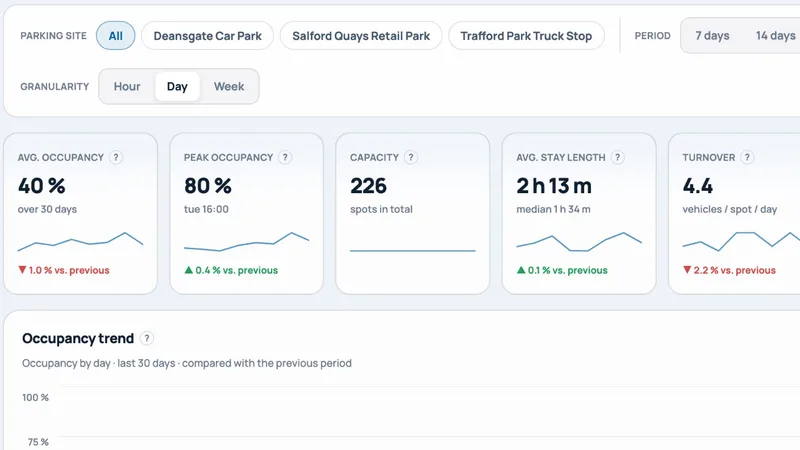800x450 pixels.
Task: Open the Peak Occupancy help icon
Action: click(x=285, y=158)
